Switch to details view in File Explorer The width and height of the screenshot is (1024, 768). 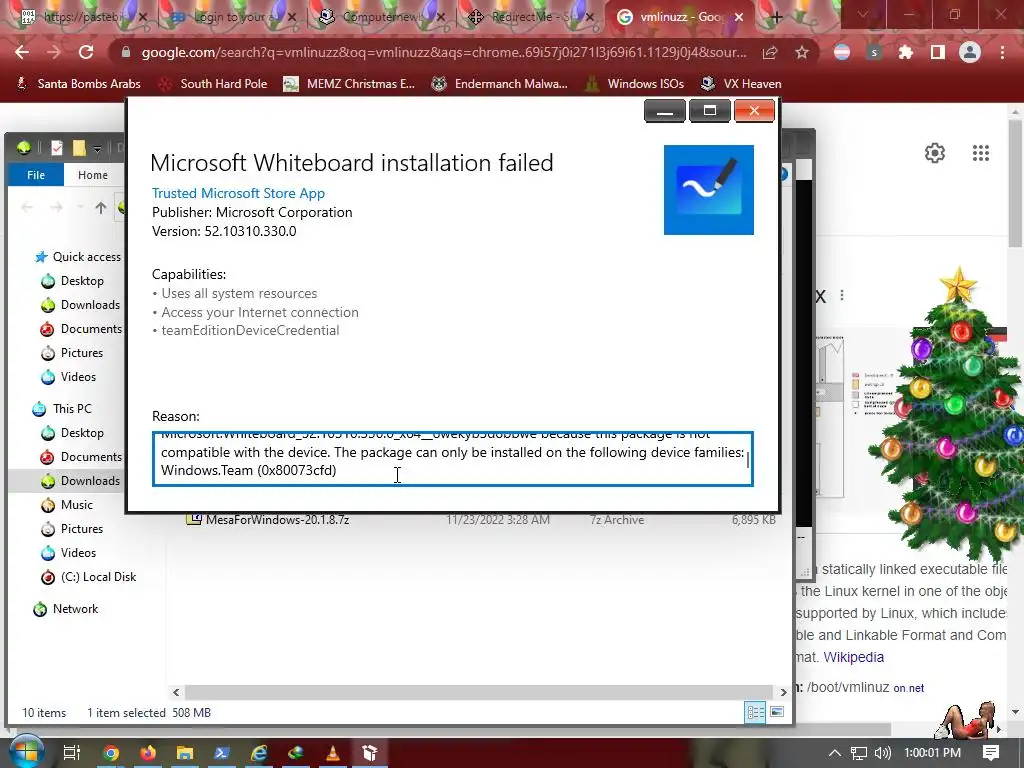[x=755, y=712]
